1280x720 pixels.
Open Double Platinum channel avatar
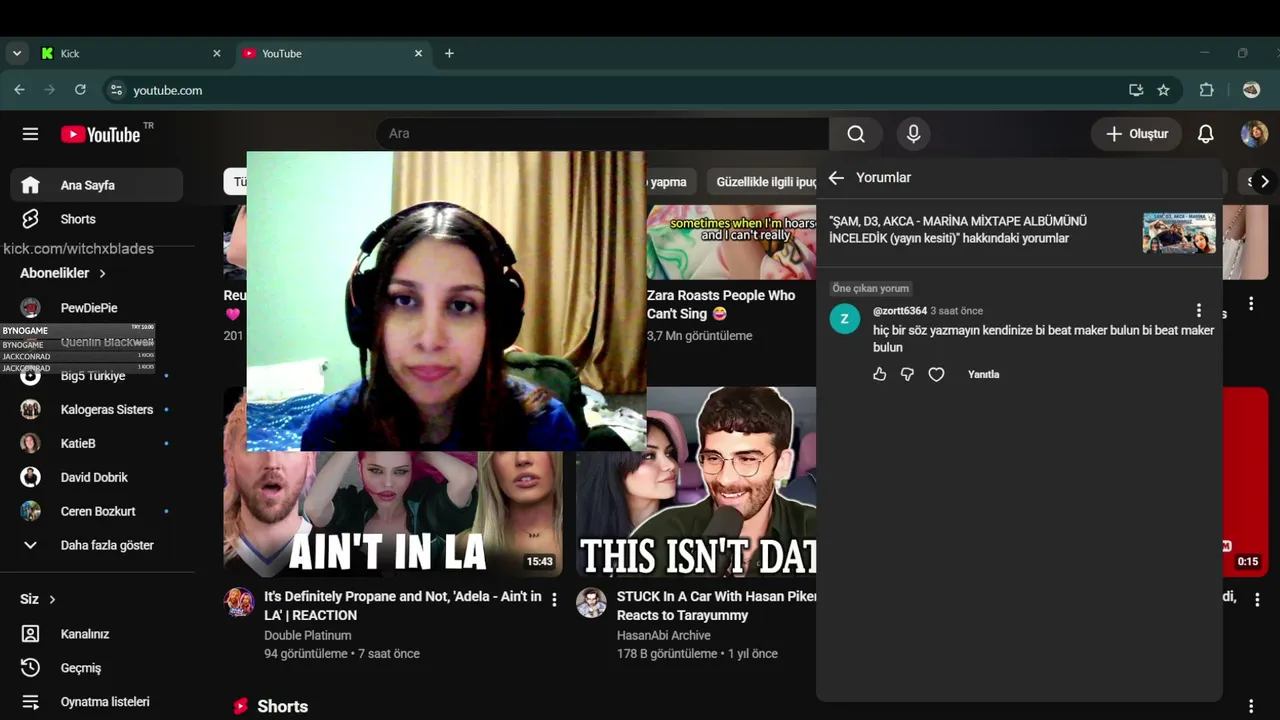coord(239,602)
